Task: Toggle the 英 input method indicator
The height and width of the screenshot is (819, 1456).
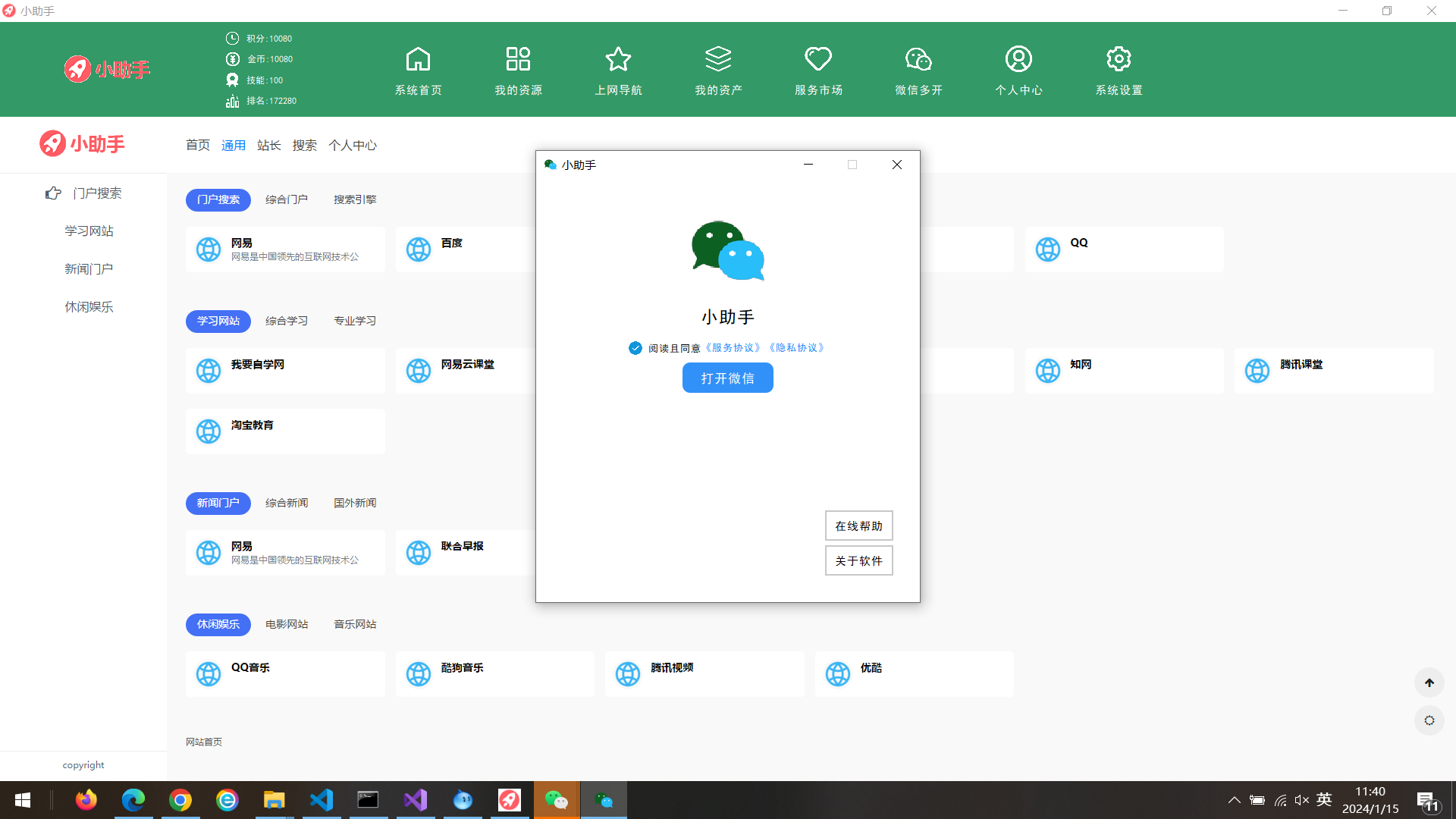Action: point(1324,799)
